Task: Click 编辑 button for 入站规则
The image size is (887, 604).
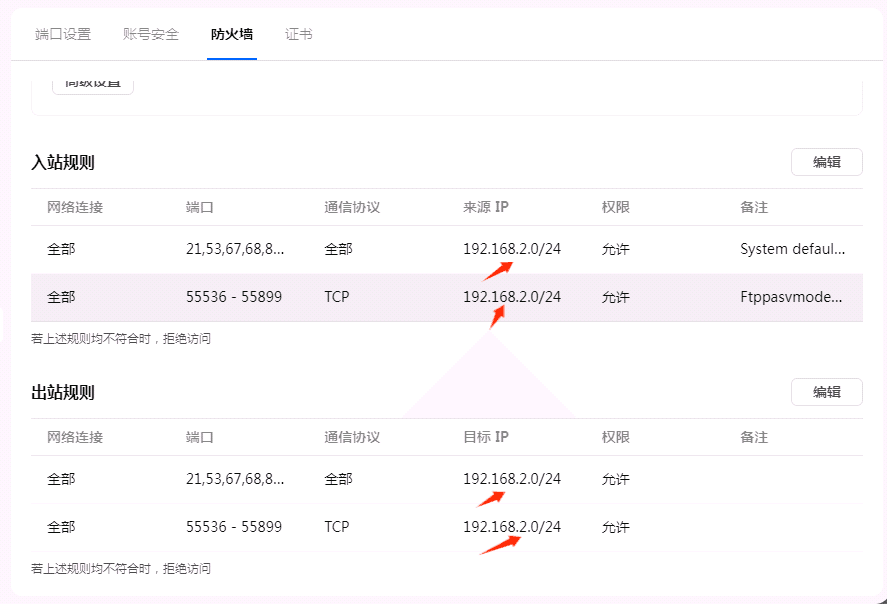Action: (826, 162)
